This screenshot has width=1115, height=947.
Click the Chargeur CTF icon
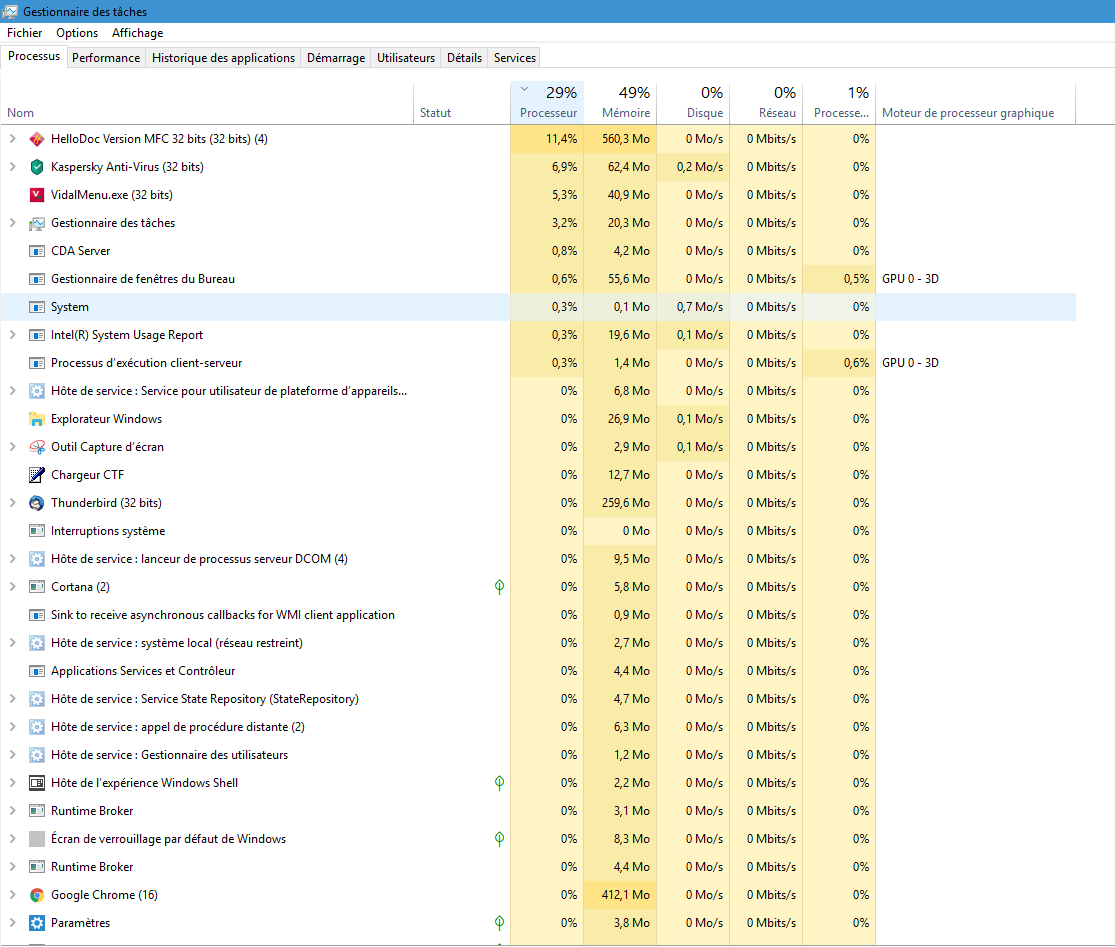coord(37,475)
